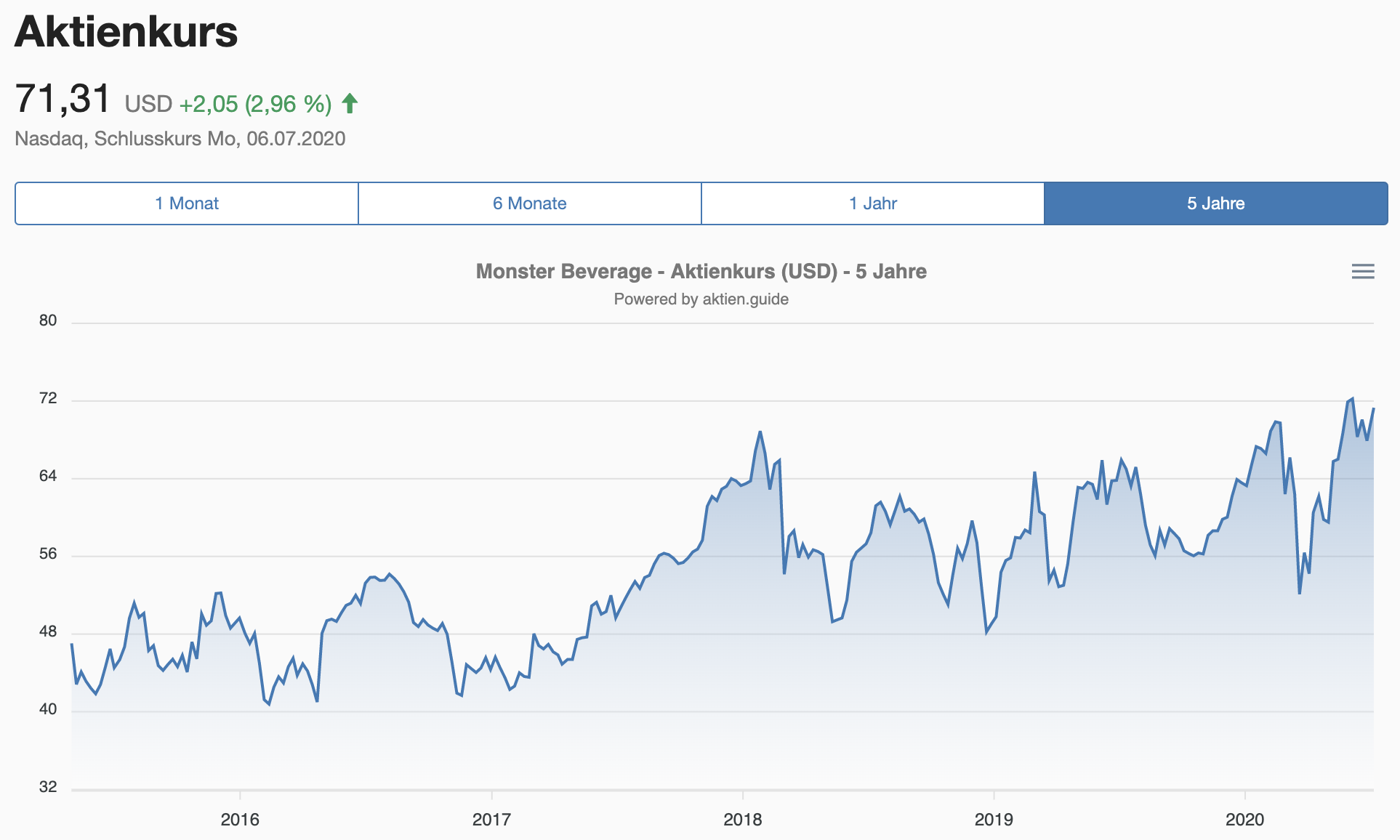1400x840 pixels.
Task: Click the 64 y-axis label
Action: pyautogui.click(x=48, y=476)
